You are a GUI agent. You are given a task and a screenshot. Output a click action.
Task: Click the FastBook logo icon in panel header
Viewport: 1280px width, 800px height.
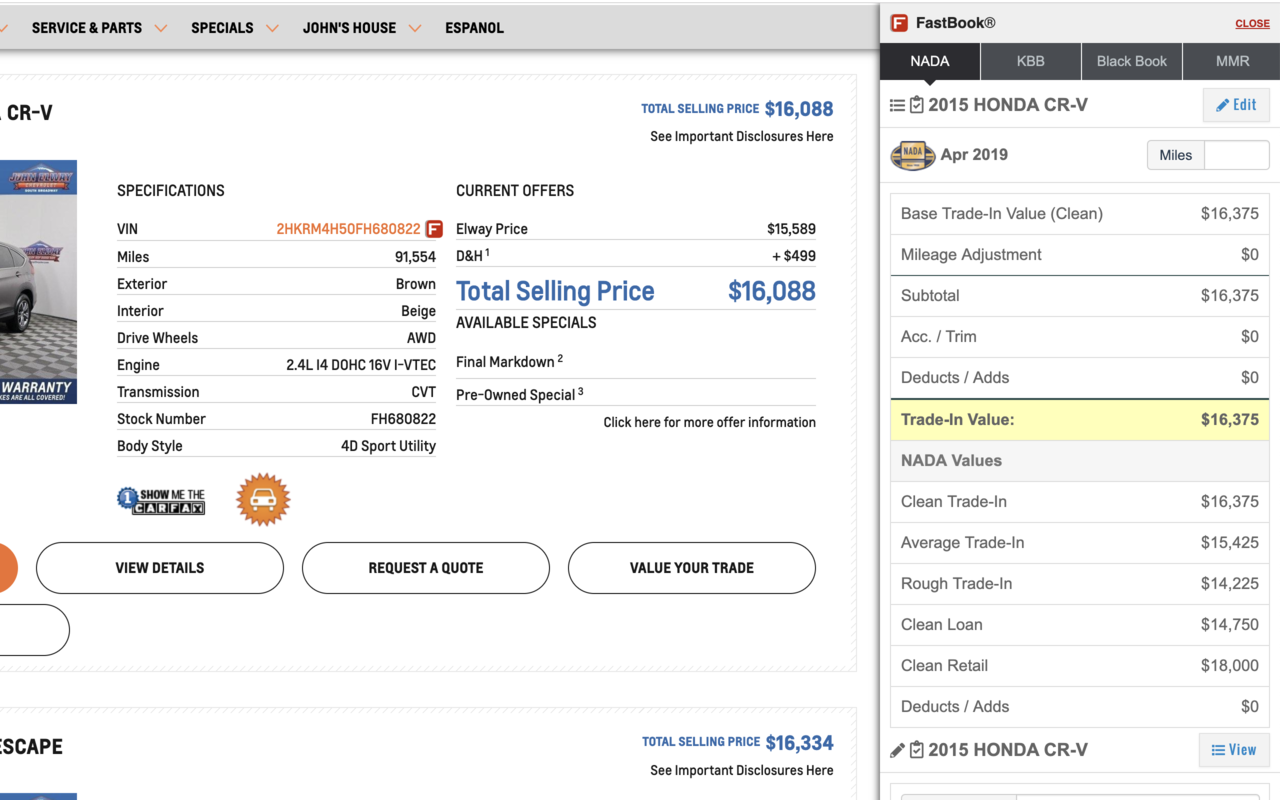pyautogui.click(x=899, y=23)
